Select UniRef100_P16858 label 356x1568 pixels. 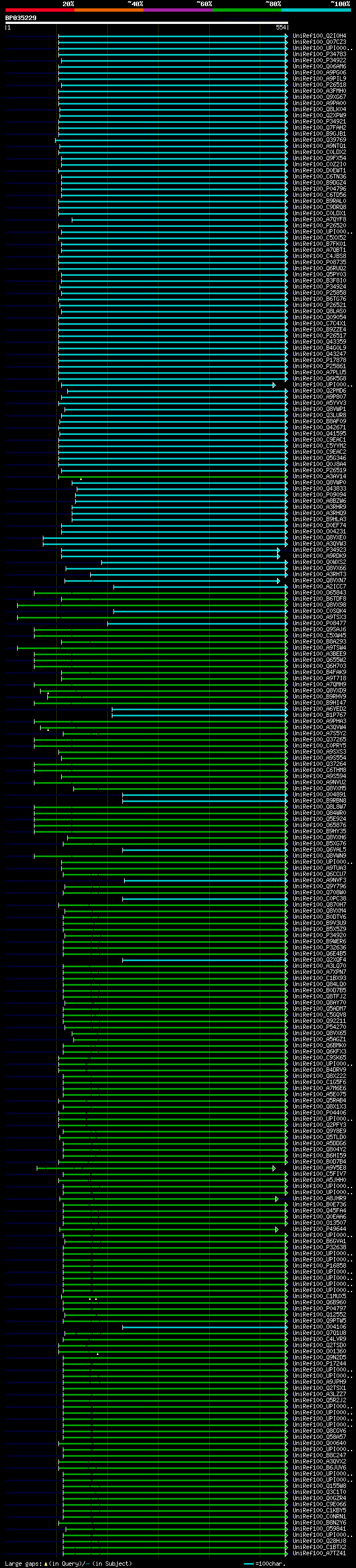(x=319, y=1266)
